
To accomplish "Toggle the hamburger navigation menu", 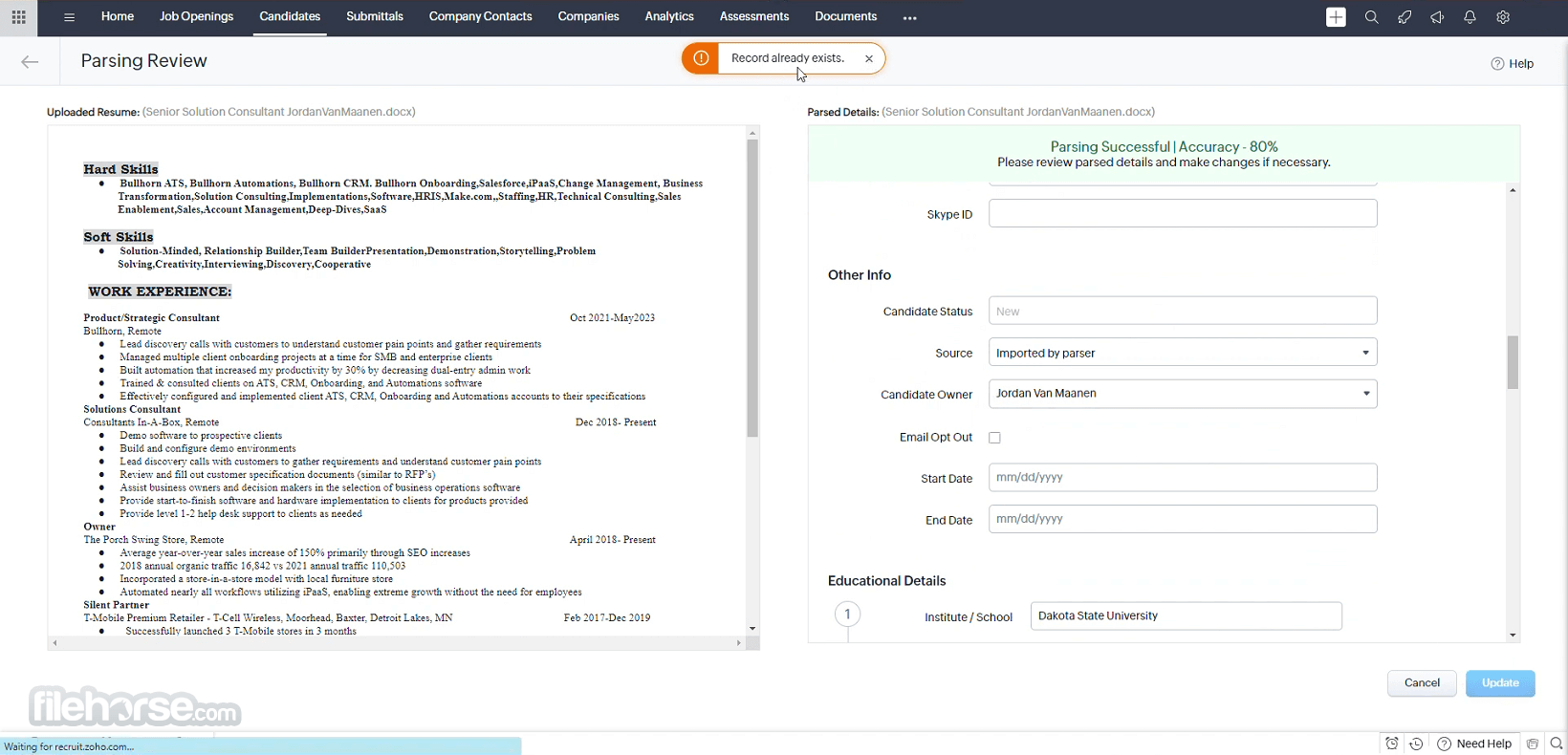I will point(69,17).
